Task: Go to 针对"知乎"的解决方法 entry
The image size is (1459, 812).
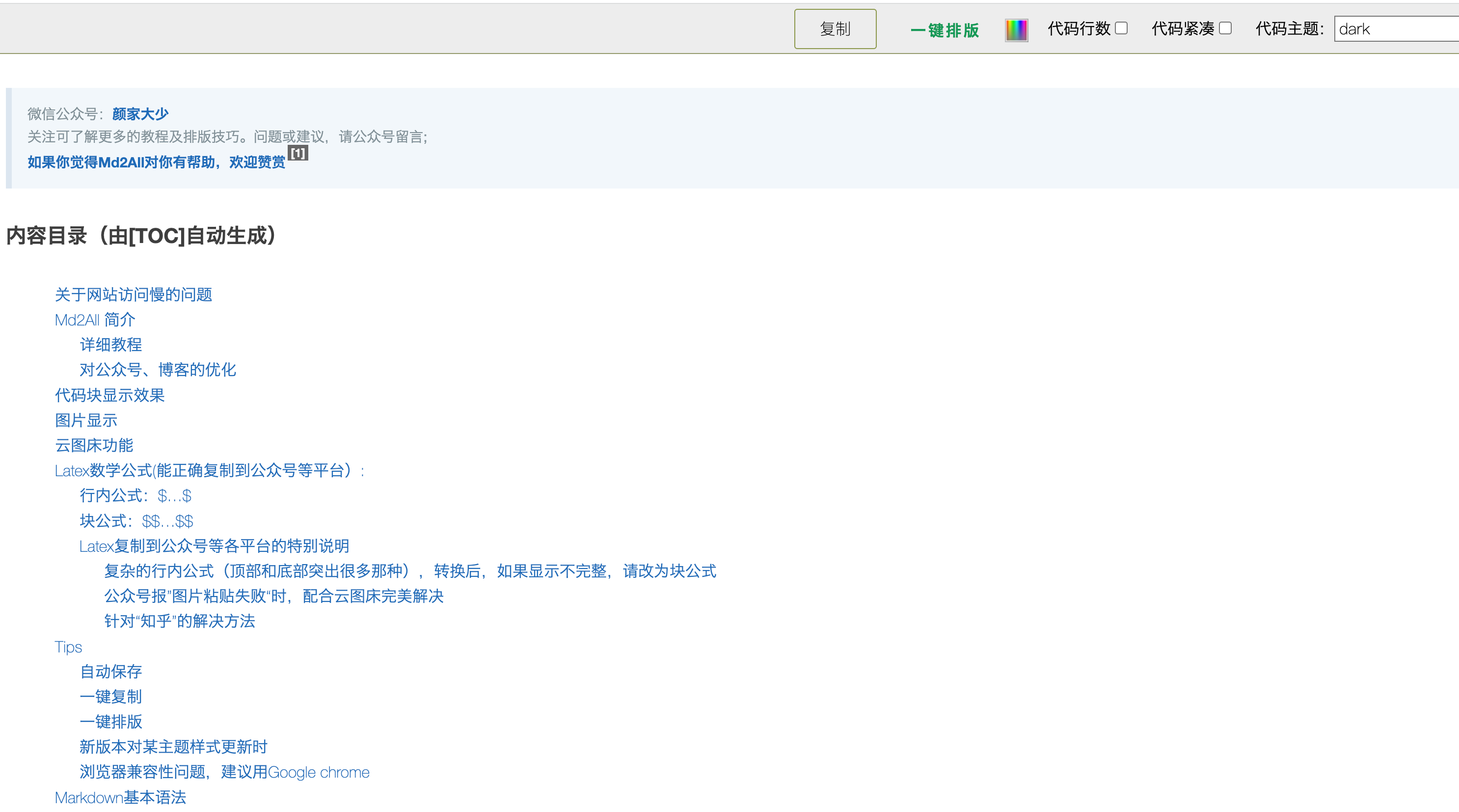Action: click(179, 621)
